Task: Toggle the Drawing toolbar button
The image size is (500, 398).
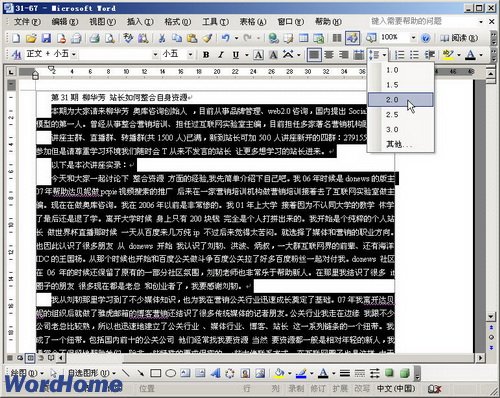Action: coord(352,38)
